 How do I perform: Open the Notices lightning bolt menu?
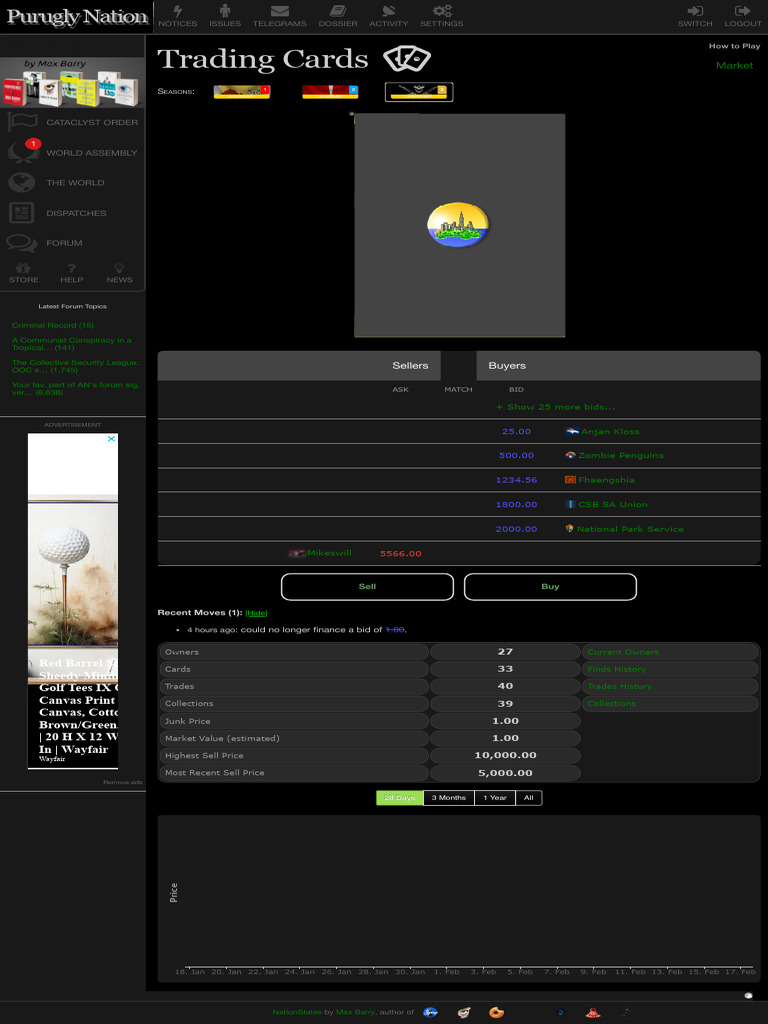point(178,11)
